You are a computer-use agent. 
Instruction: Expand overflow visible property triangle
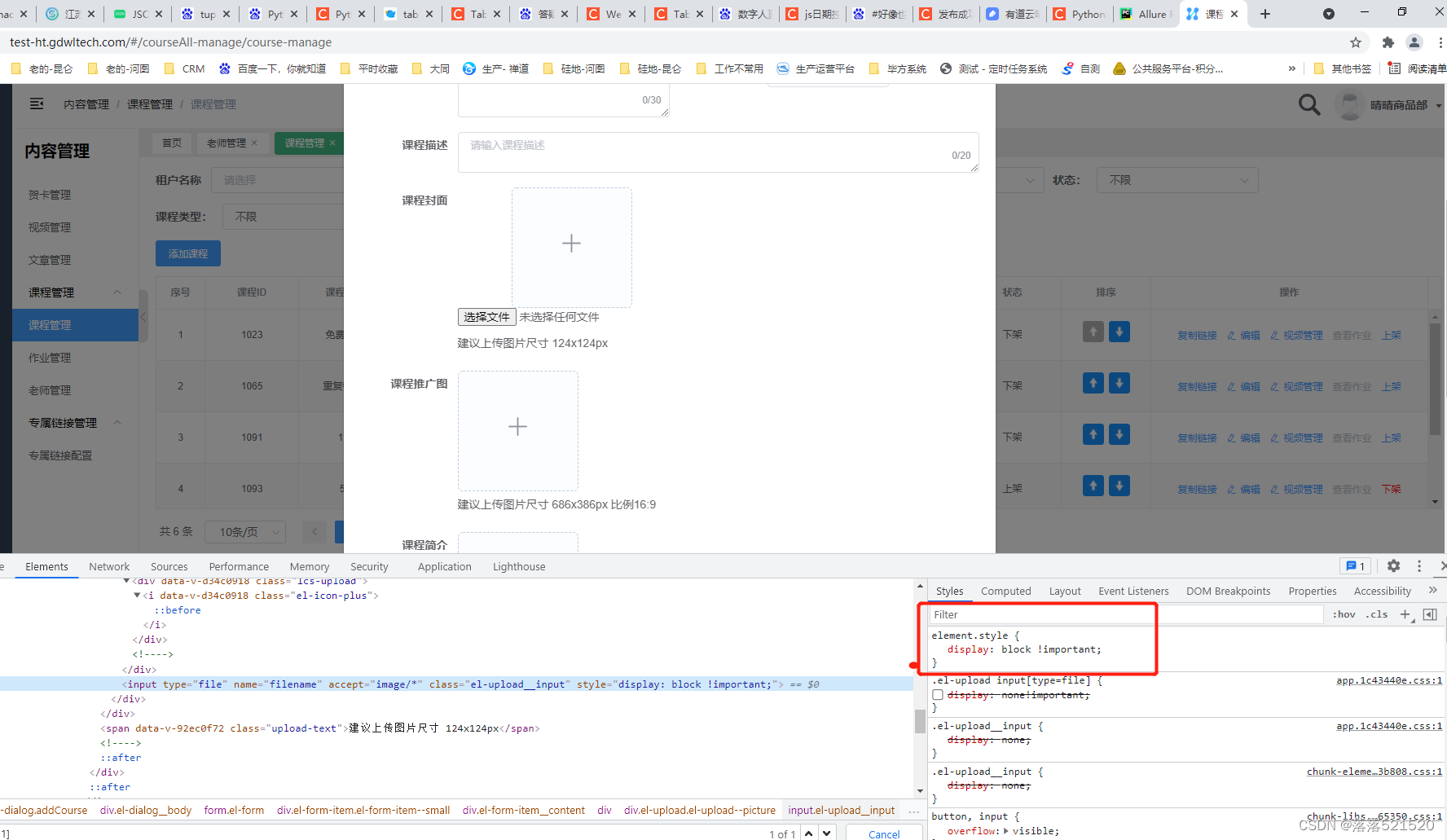1006,831
